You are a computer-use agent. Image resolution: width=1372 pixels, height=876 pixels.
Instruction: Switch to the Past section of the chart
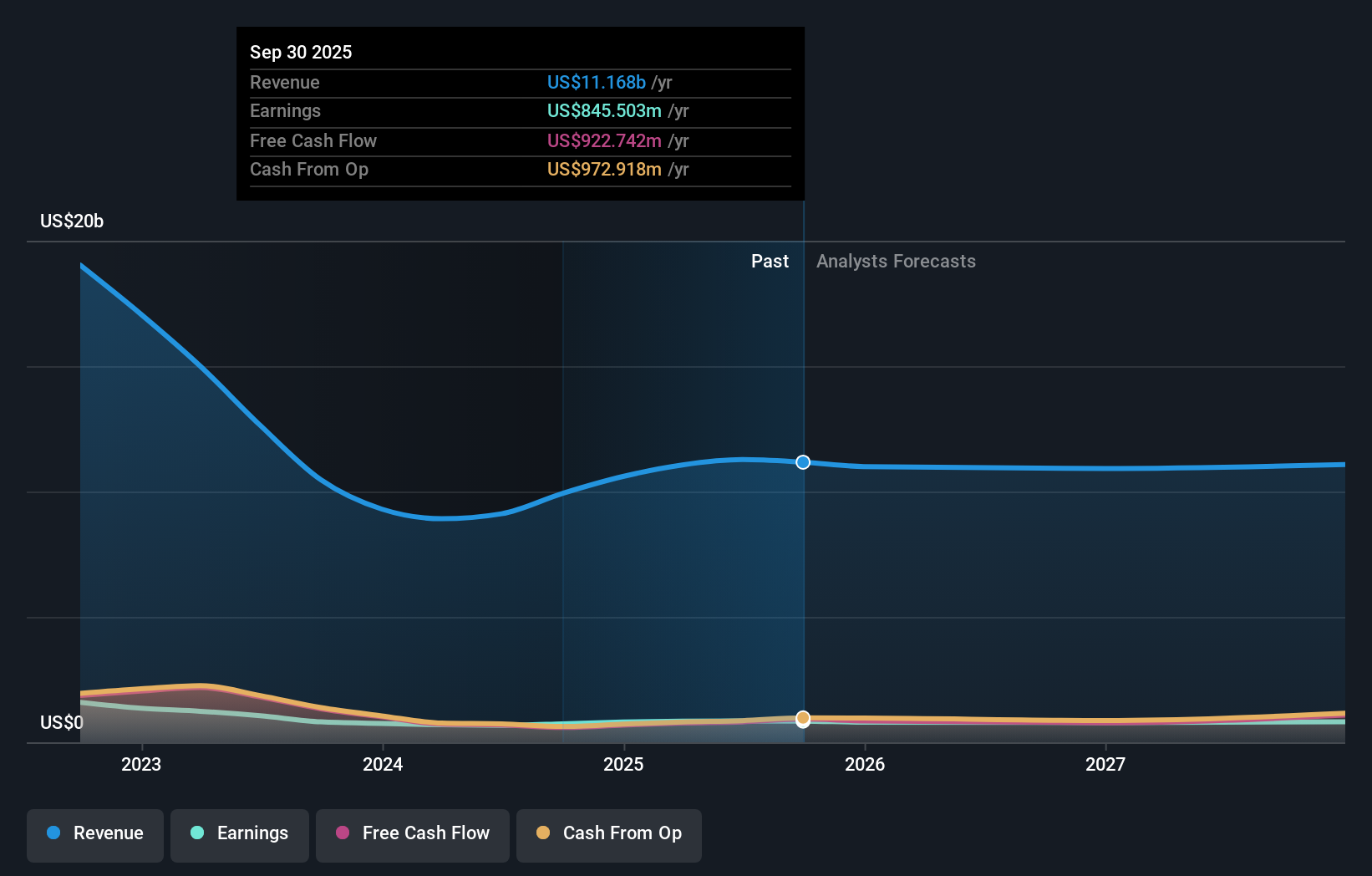click(770, 261)
